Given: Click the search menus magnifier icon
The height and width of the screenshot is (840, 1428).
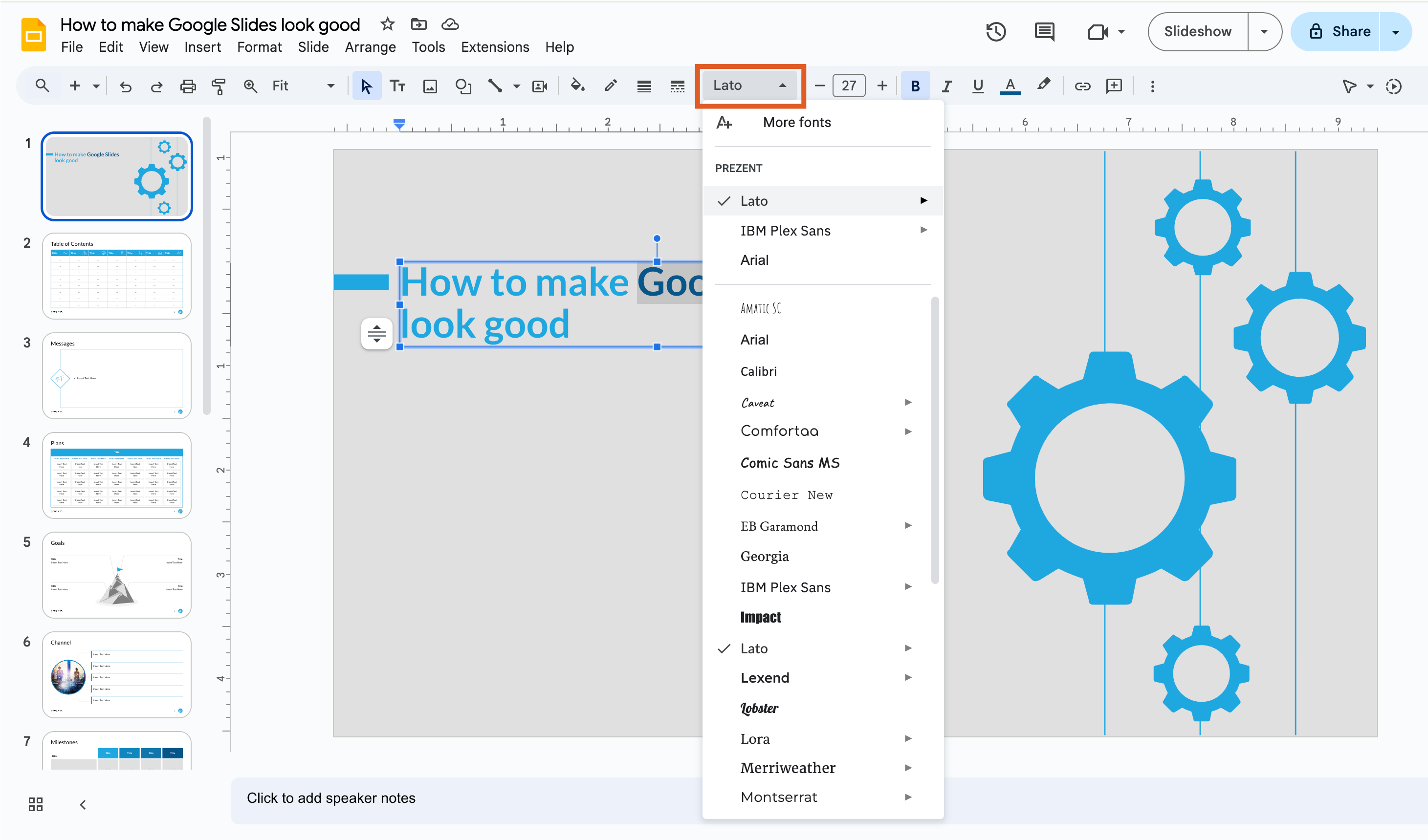Looking at the screenshot, I should click(x=42, y=86).
